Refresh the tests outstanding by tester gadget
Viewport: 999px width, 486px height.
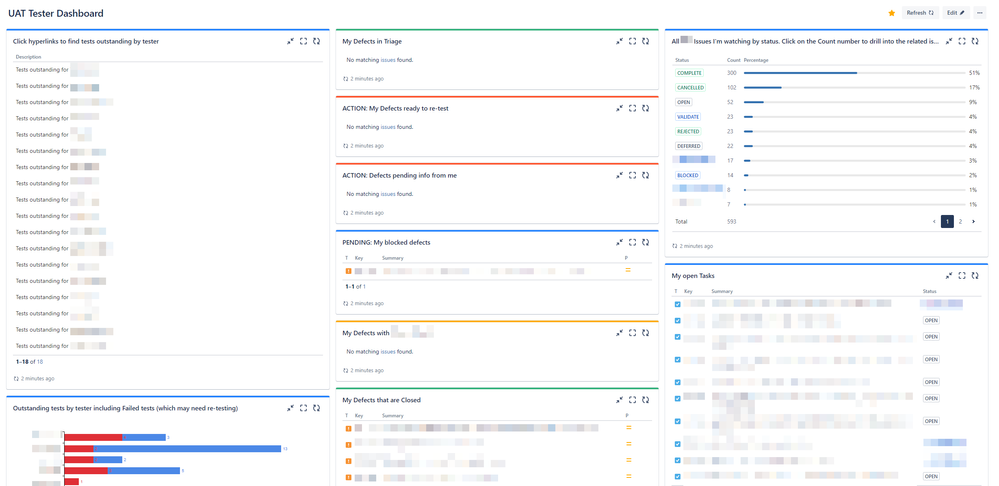click(x=316, y=41)
